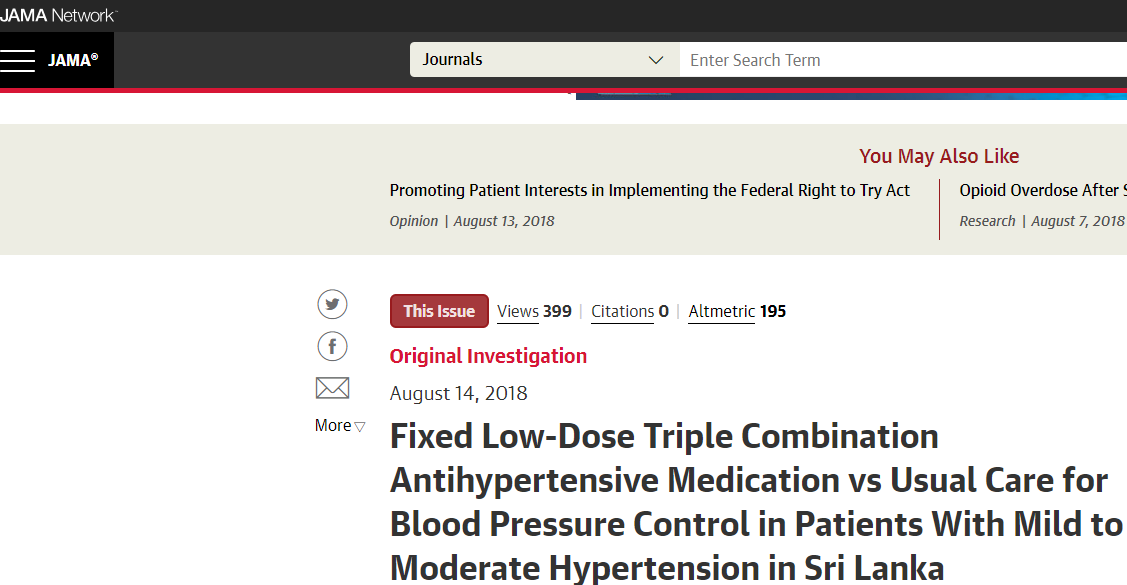This screenshot has height=585, width=1127.
Task: Share article via Twitter icon
Action: (332, 304)
